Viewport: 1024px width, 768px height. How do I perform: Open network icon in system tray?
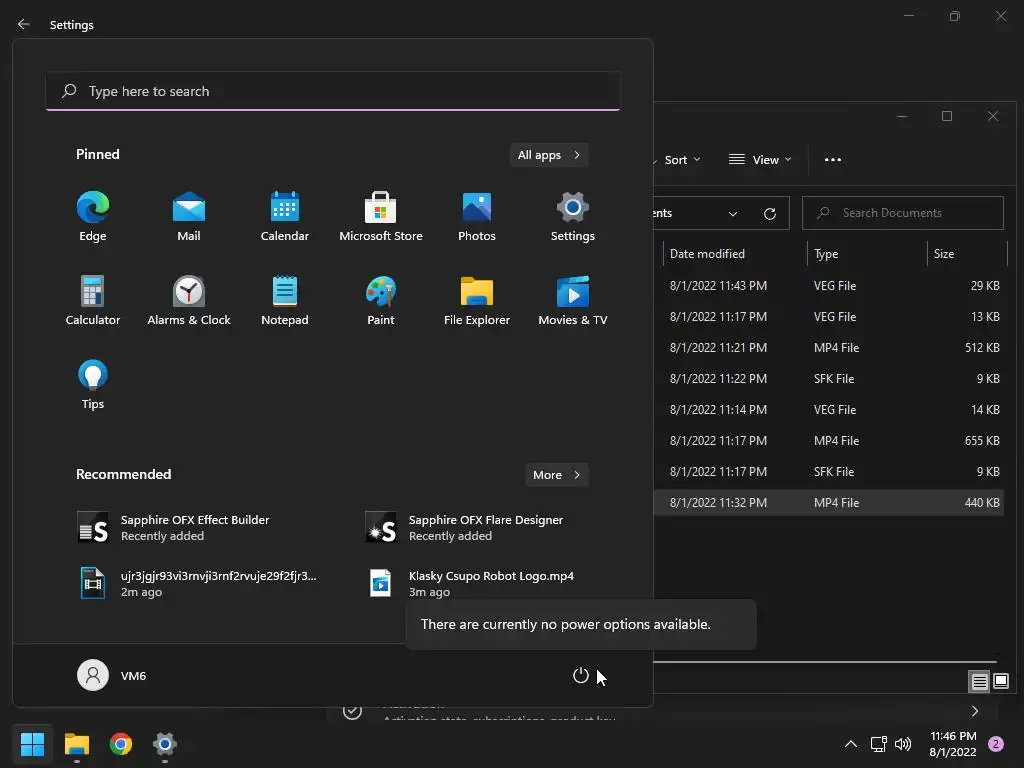tap(878, 744)
